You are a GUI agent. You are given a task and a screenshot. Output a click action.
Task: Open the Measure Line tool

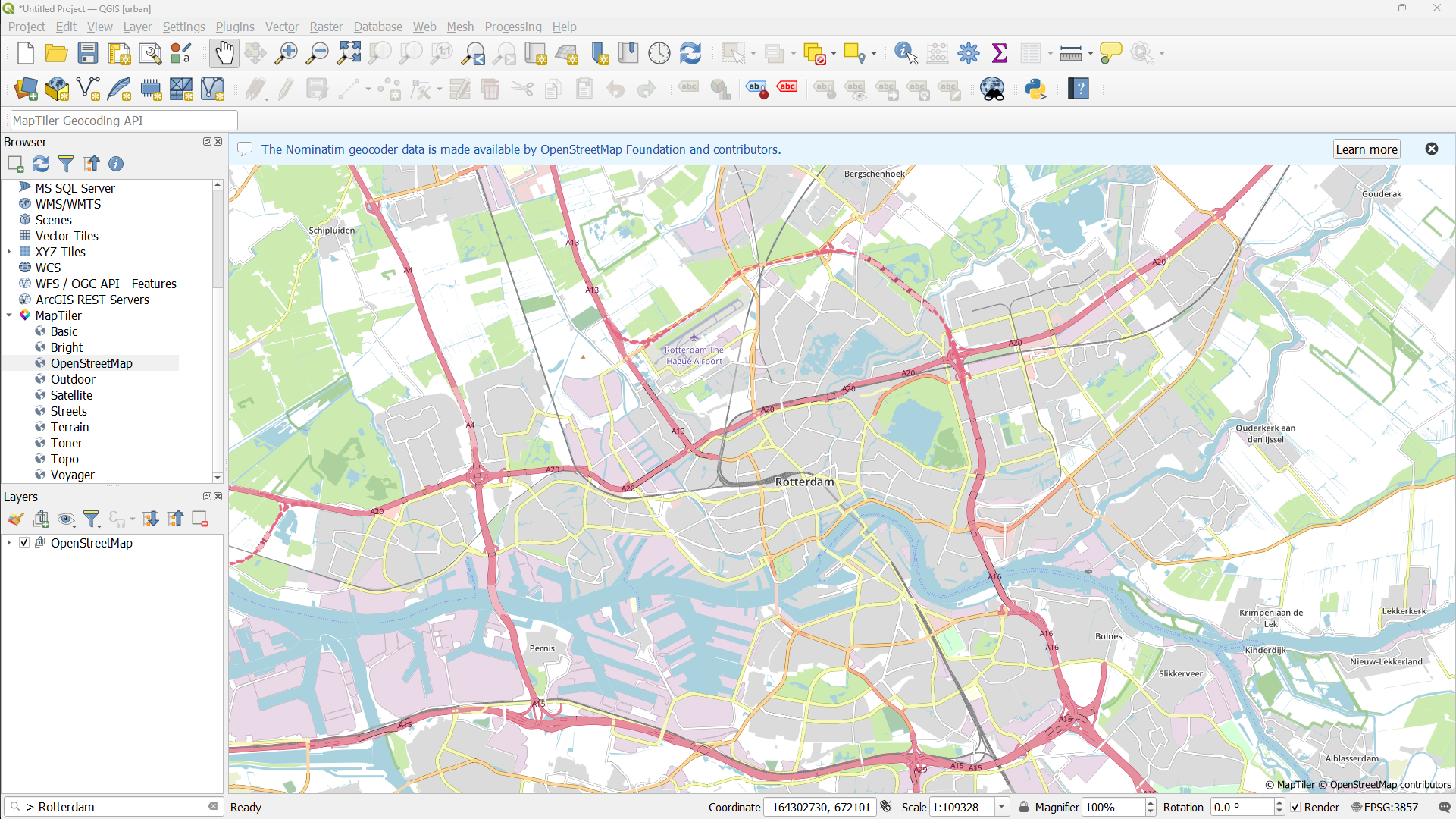point(1070,53)
